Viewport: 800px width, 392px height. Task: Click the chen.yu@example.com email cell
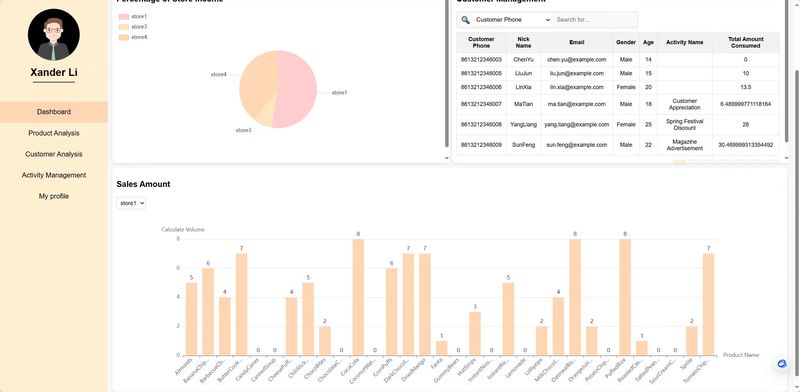tap(577, 60)
